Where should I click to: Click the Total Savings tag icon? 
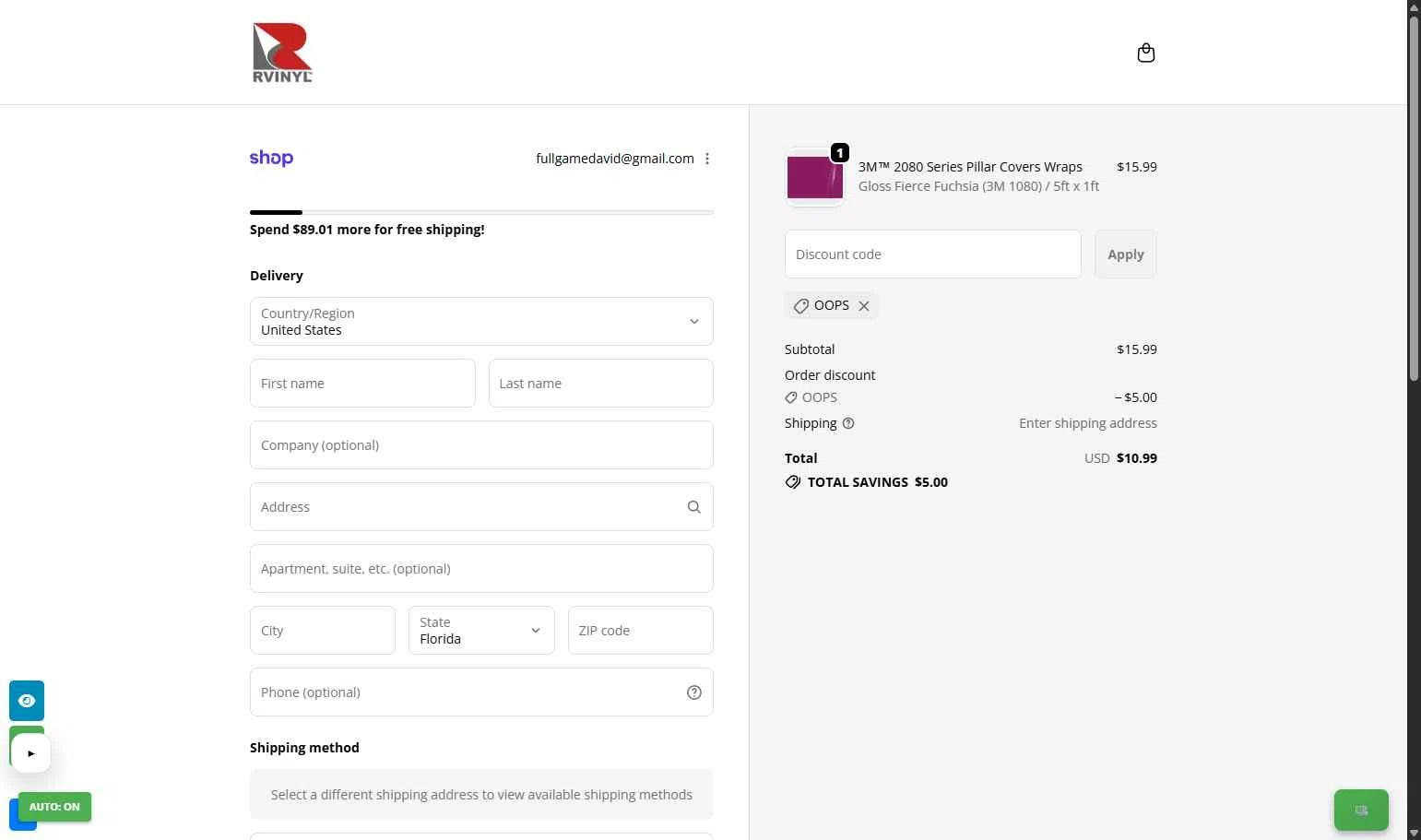point(793,482)
